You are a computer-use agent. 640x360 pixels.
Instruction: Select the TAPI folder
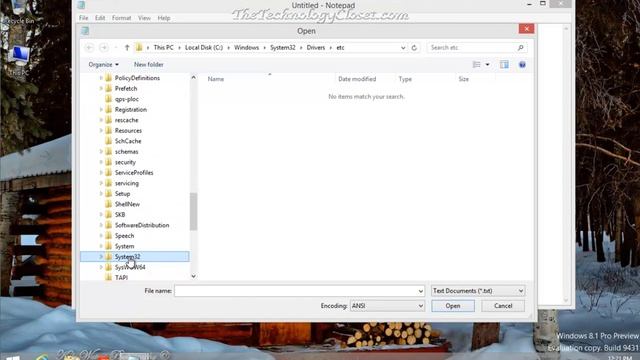[x=121, y=277]
